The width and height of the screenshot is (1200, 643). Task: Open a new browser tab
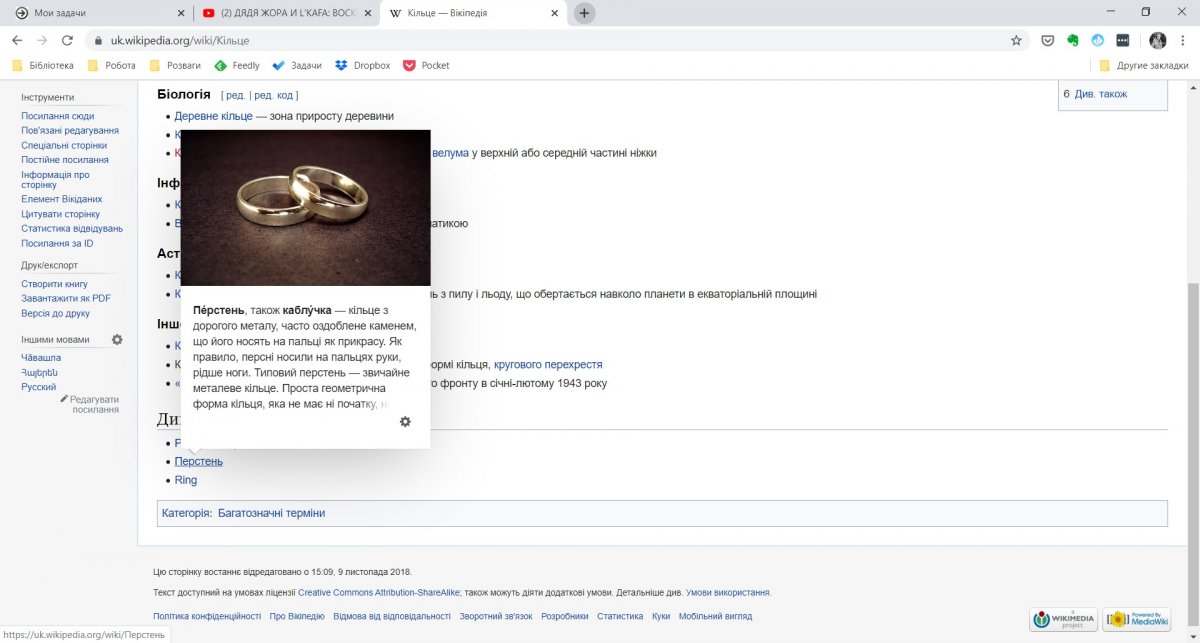pos(584,13)
